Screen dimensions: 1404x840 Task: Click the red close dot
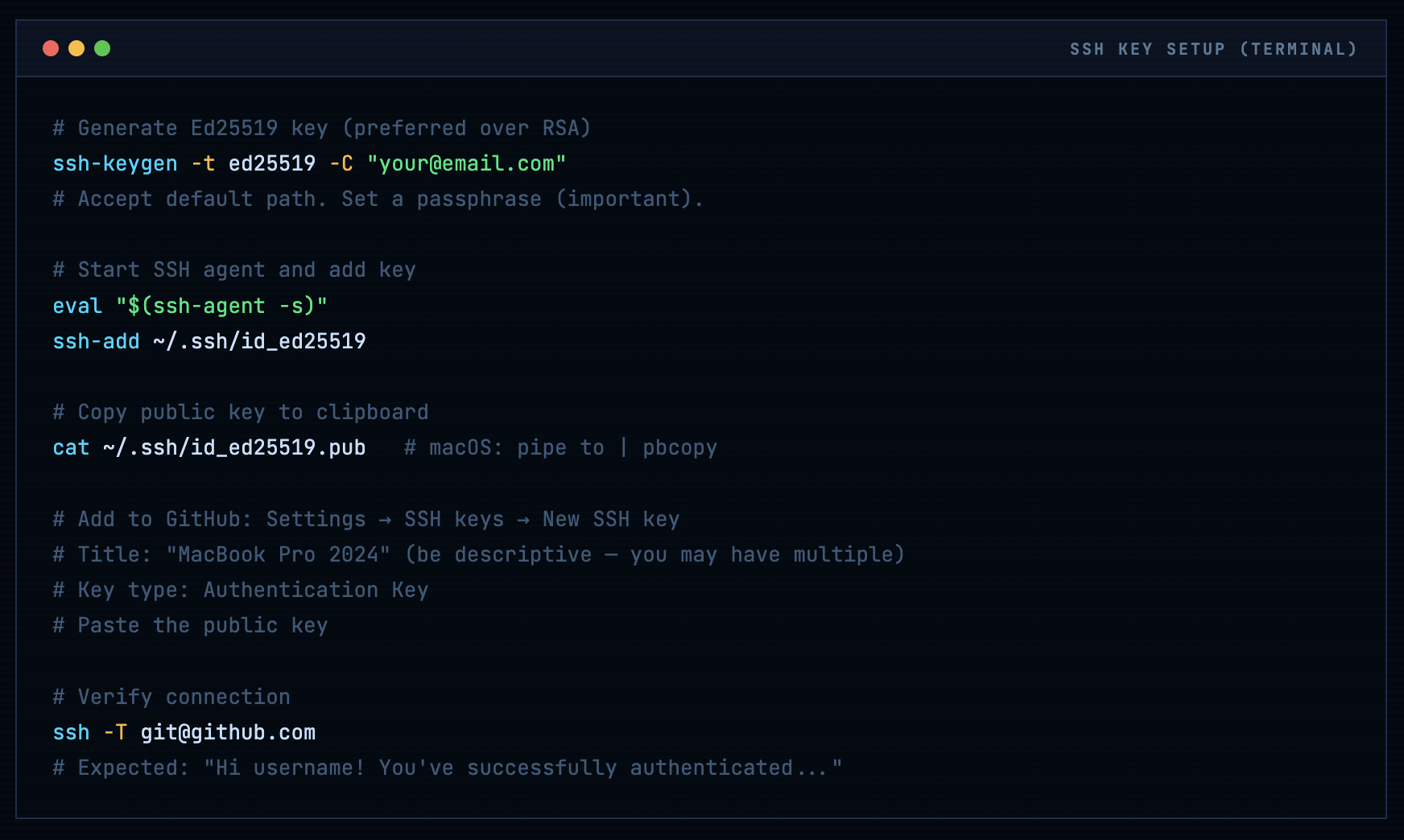point(51,48)
